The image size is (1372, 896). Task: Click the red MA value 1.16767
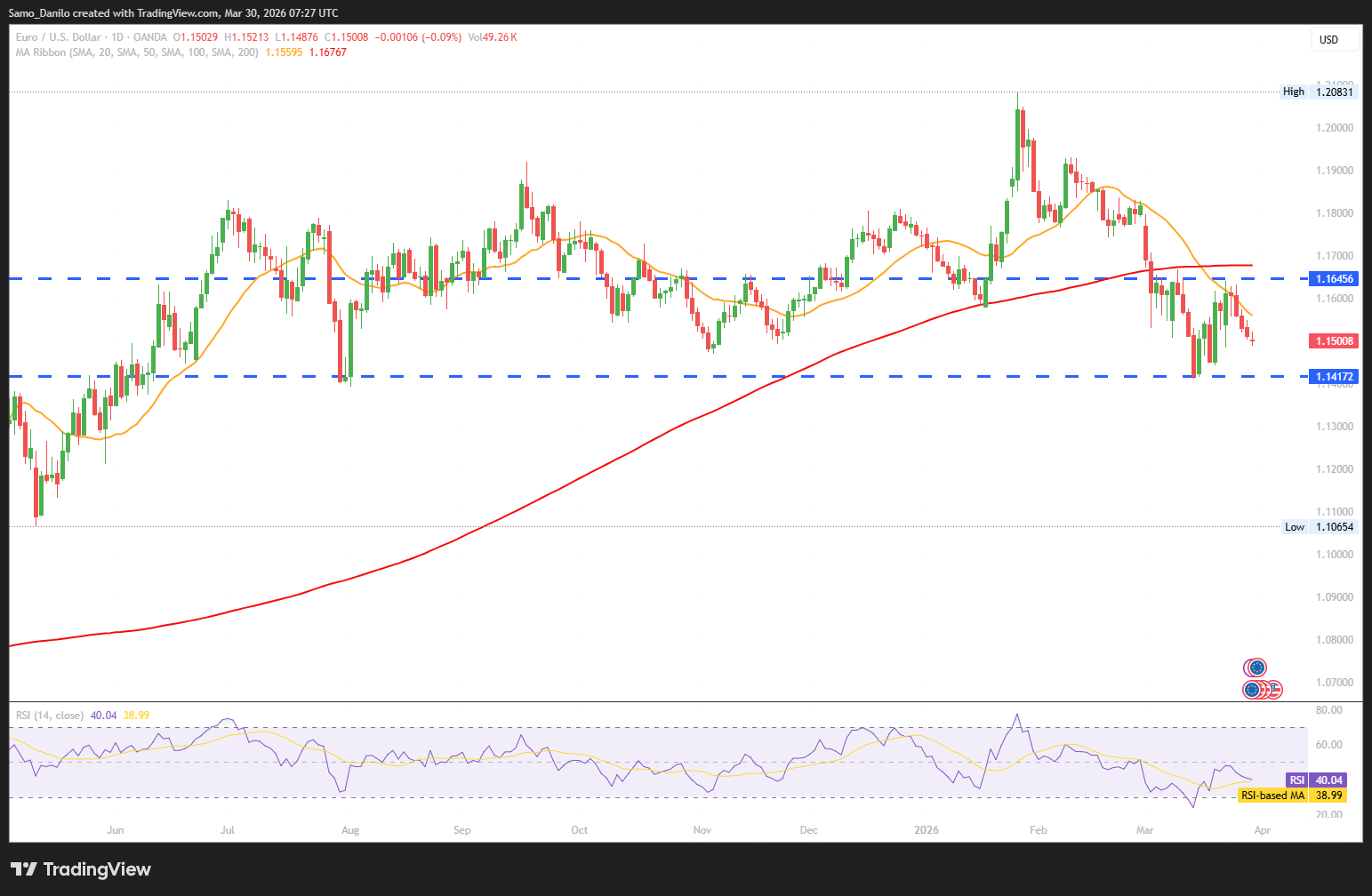(328, 52)
